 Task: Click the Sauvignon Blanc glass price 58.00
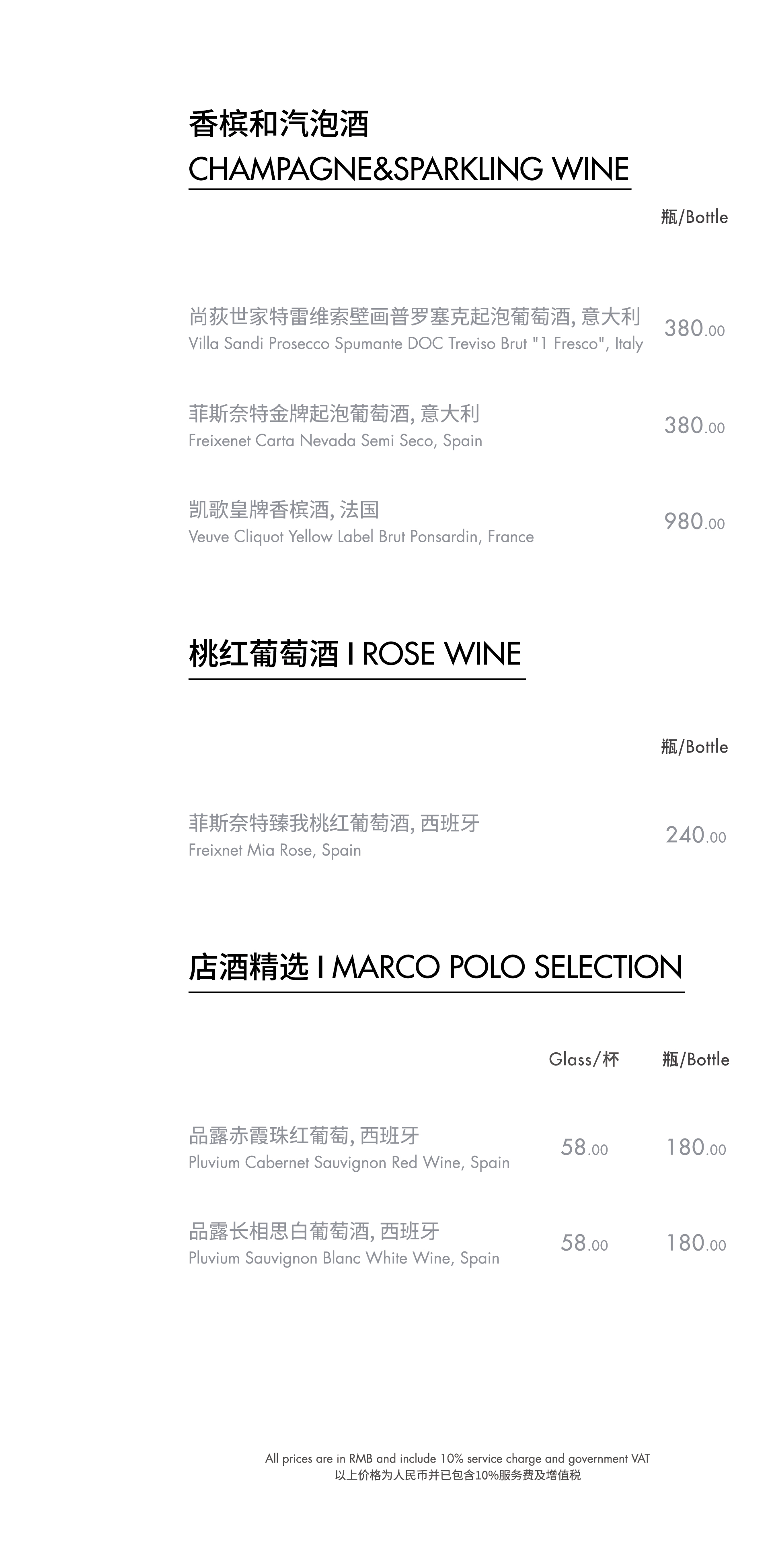584,1243
